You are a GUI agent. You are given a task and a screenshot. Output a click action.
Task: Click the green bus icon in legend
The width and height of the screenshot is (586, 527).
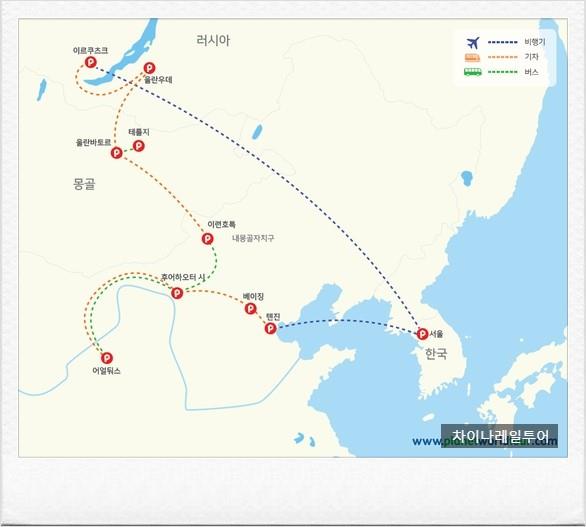[473, 72]
